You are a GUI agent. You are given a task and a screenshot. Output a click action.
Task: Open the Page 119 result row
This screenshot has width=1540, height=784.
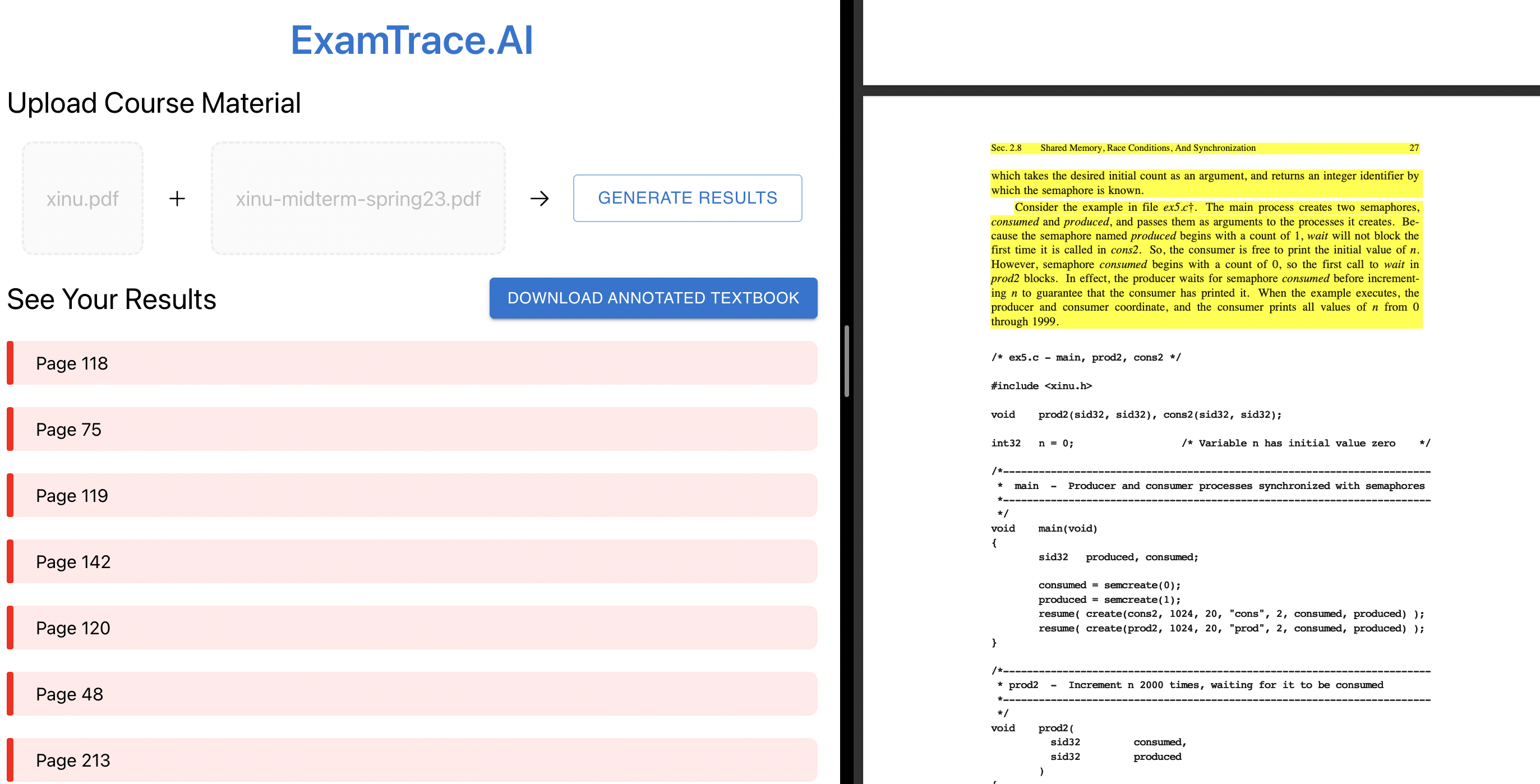click(411, 495)
